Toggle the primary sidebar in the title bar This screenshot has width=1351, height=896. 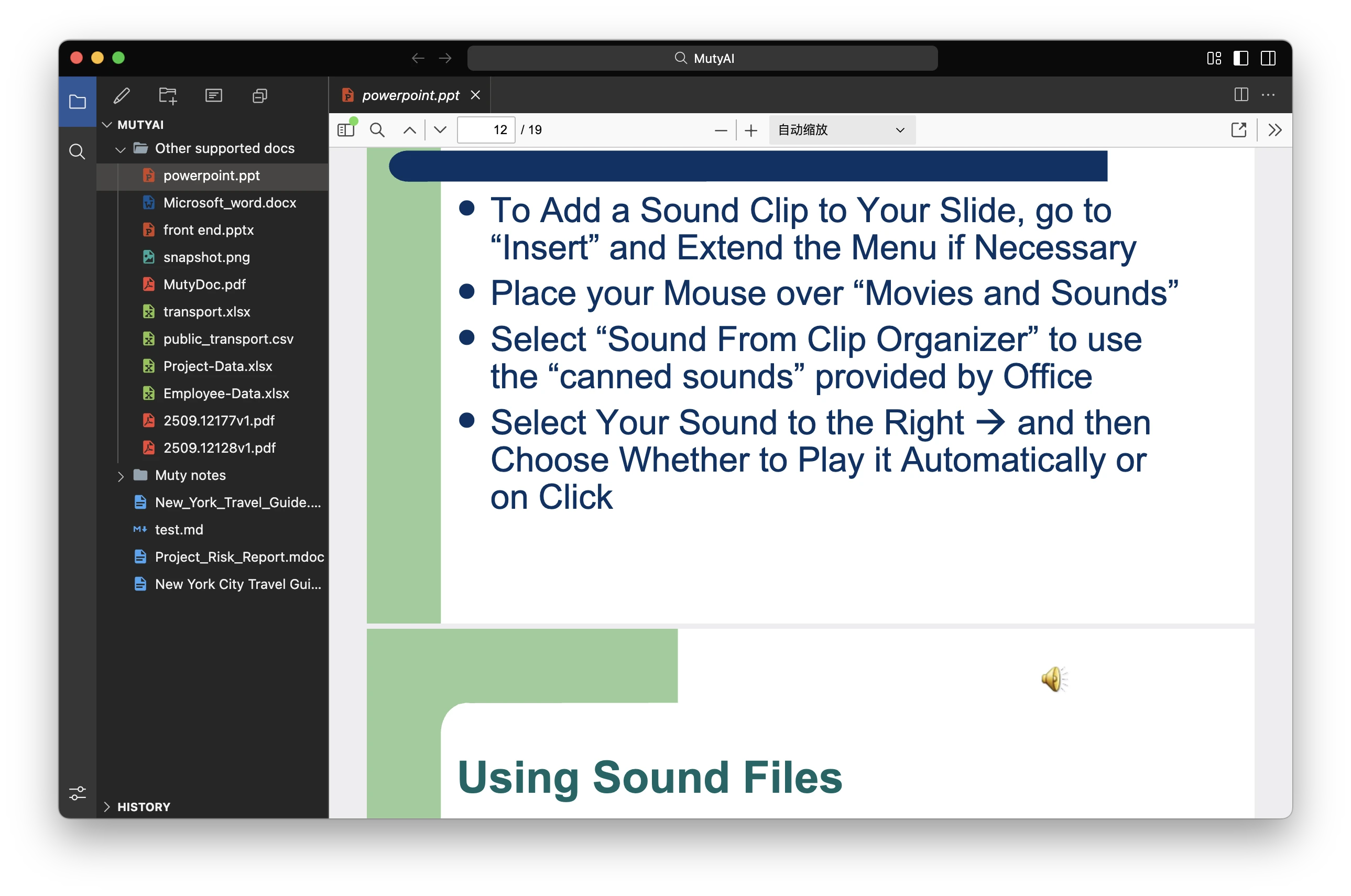pyautogui.click(x=1241, y=58)
